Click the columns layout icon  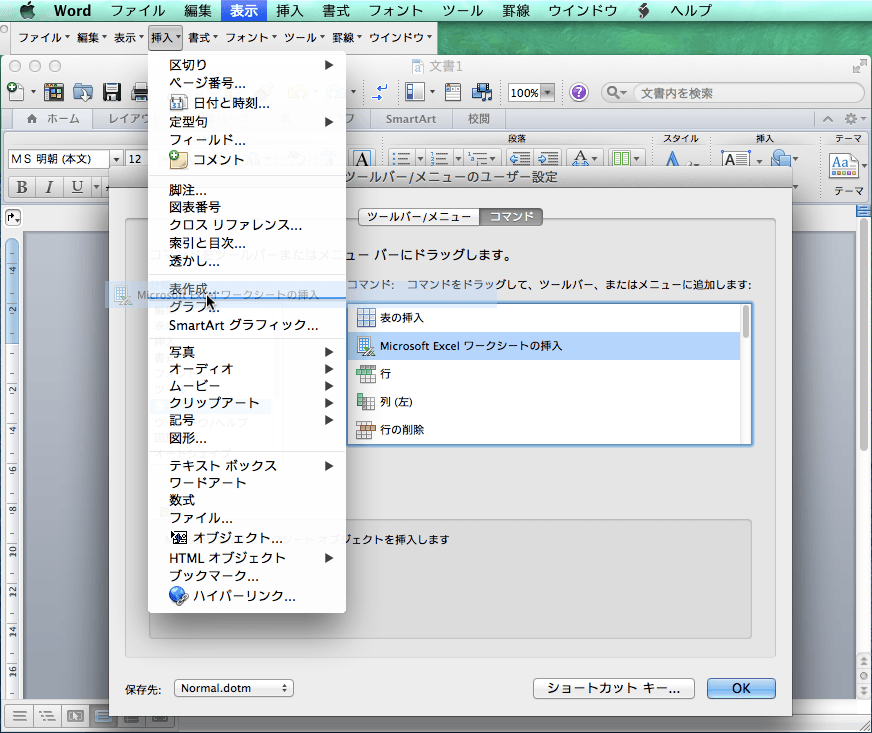[621, 159]
